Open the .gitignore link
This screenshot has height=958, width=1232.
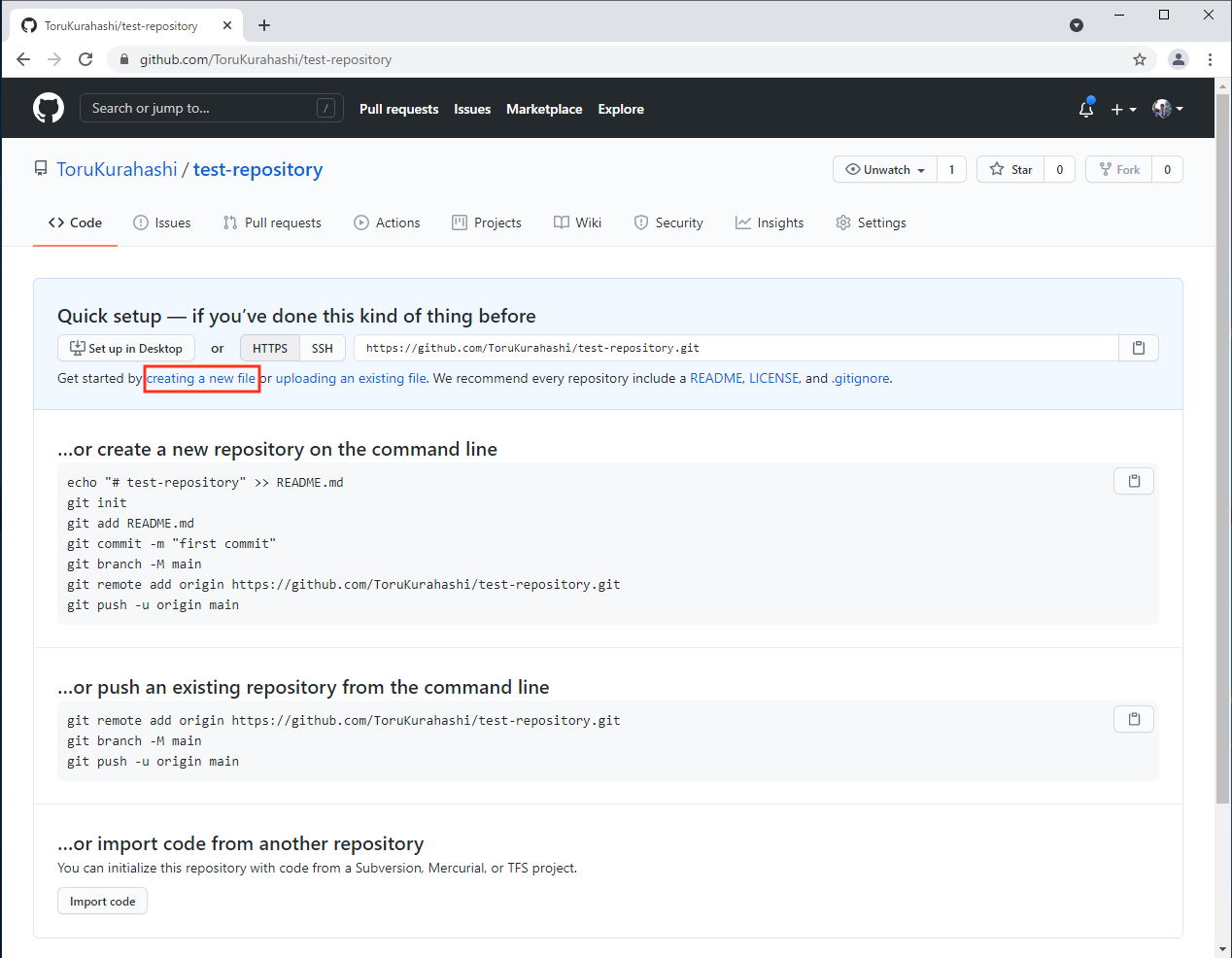861,378
